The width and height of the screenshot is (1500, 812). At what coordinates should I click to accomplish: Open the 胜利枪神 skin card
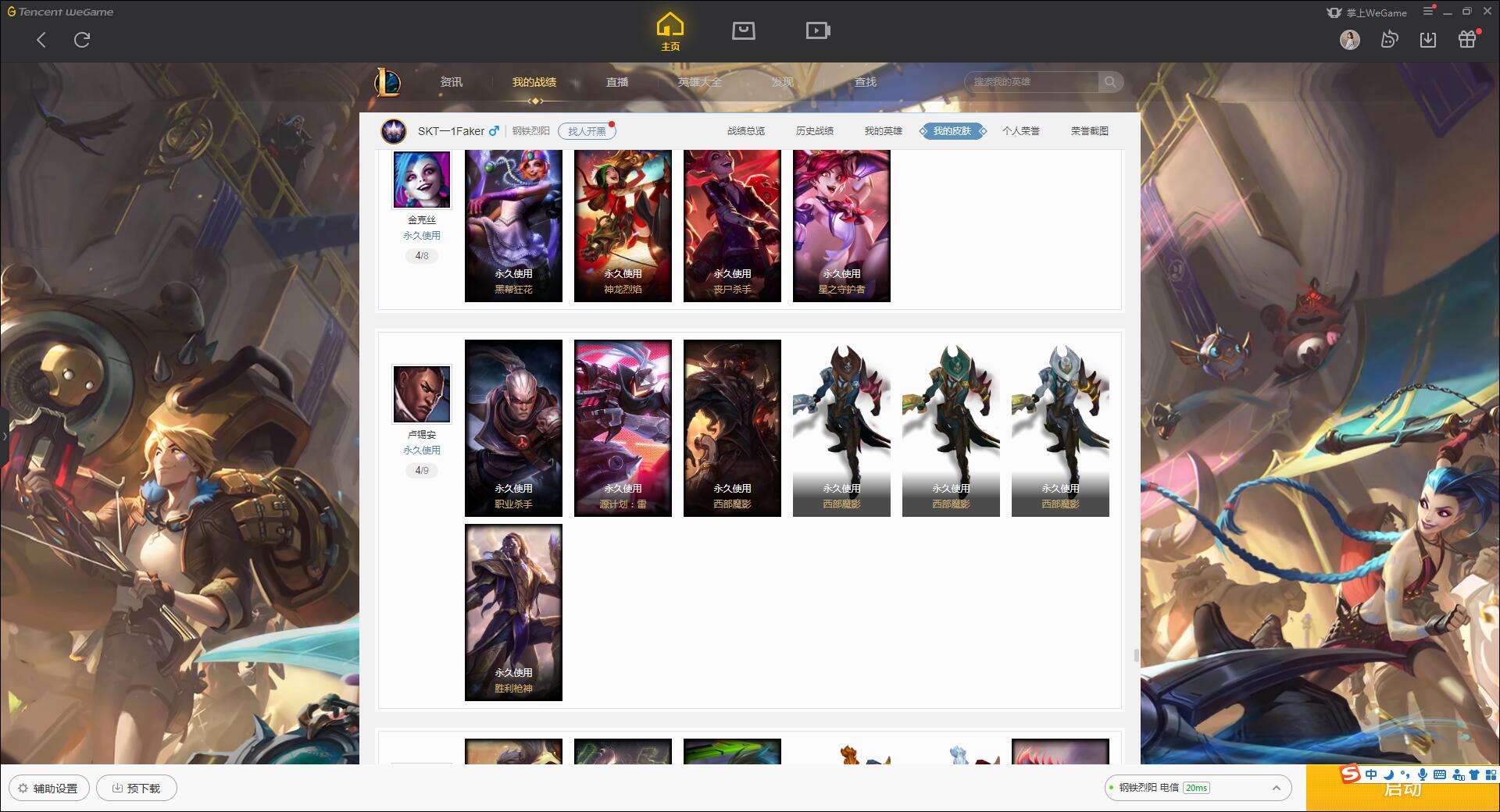513,612
